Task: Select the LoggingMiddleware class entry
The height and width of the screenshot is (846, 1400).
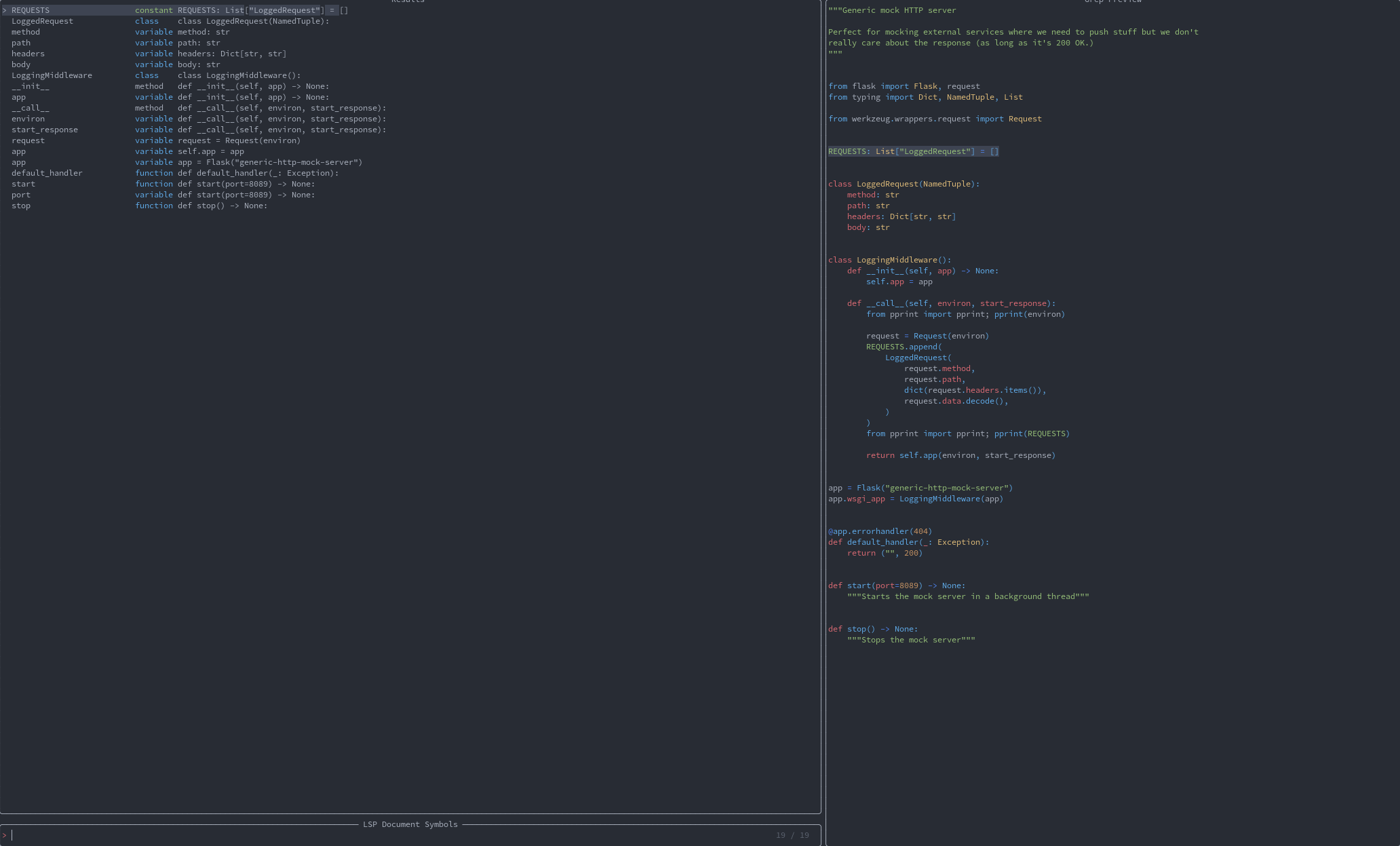Action: (x=52, y=75)
